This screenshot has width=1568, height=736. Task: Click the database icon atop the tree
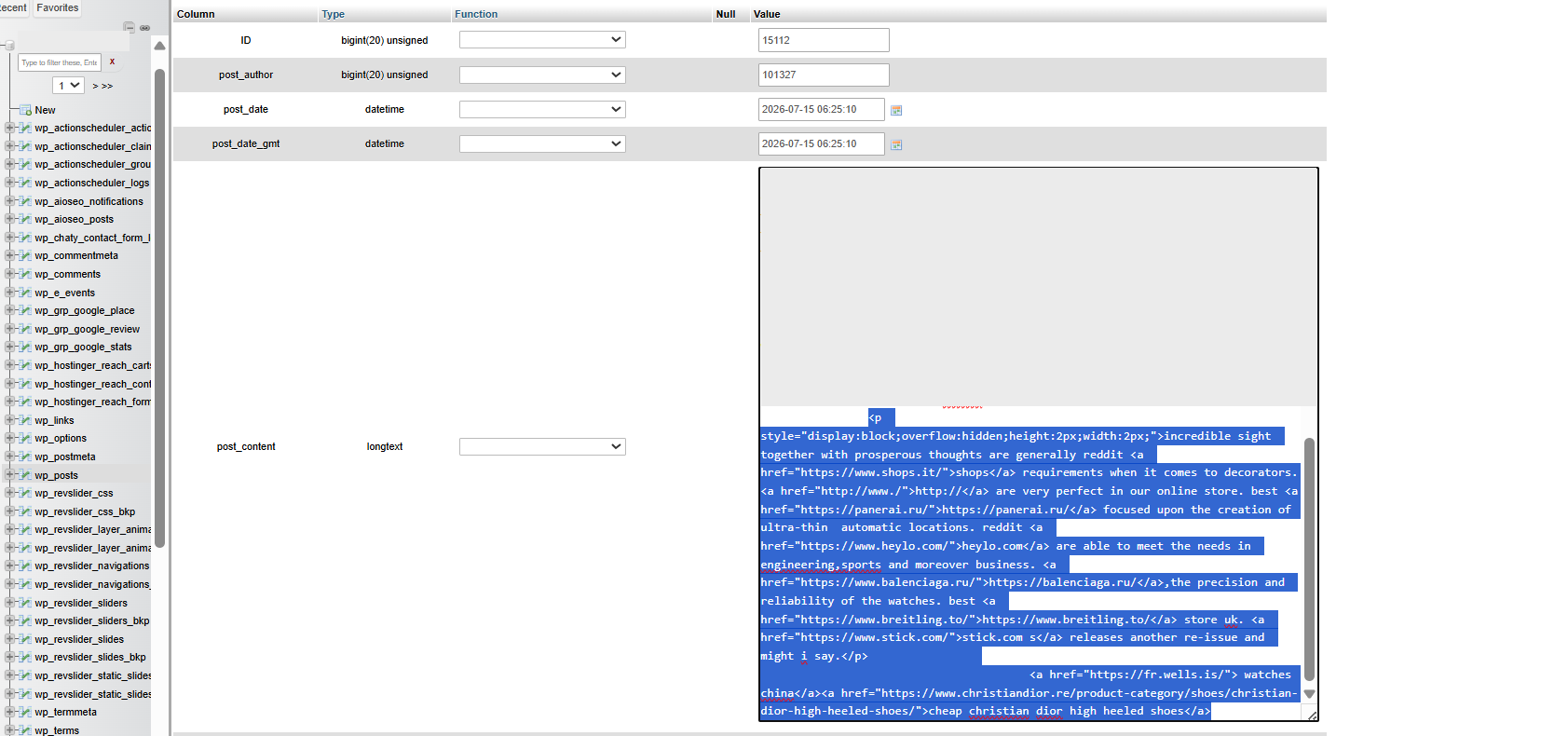(x=9, y=45)
